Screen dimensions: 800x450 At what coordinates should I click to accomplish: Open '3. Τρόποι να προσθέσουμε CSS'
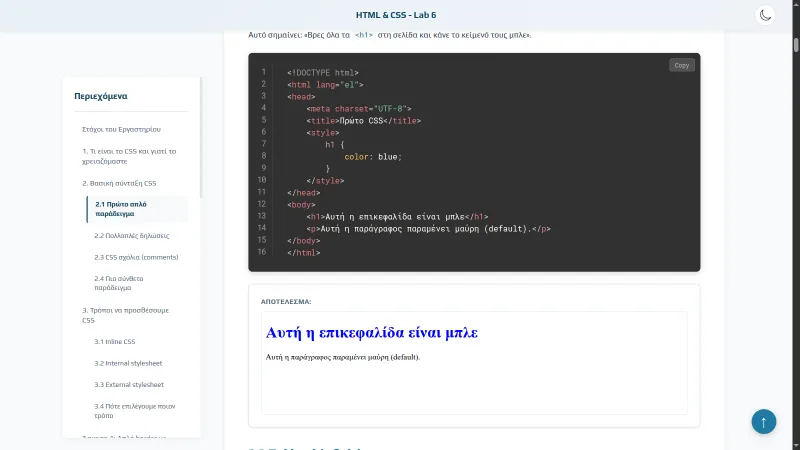126,315
